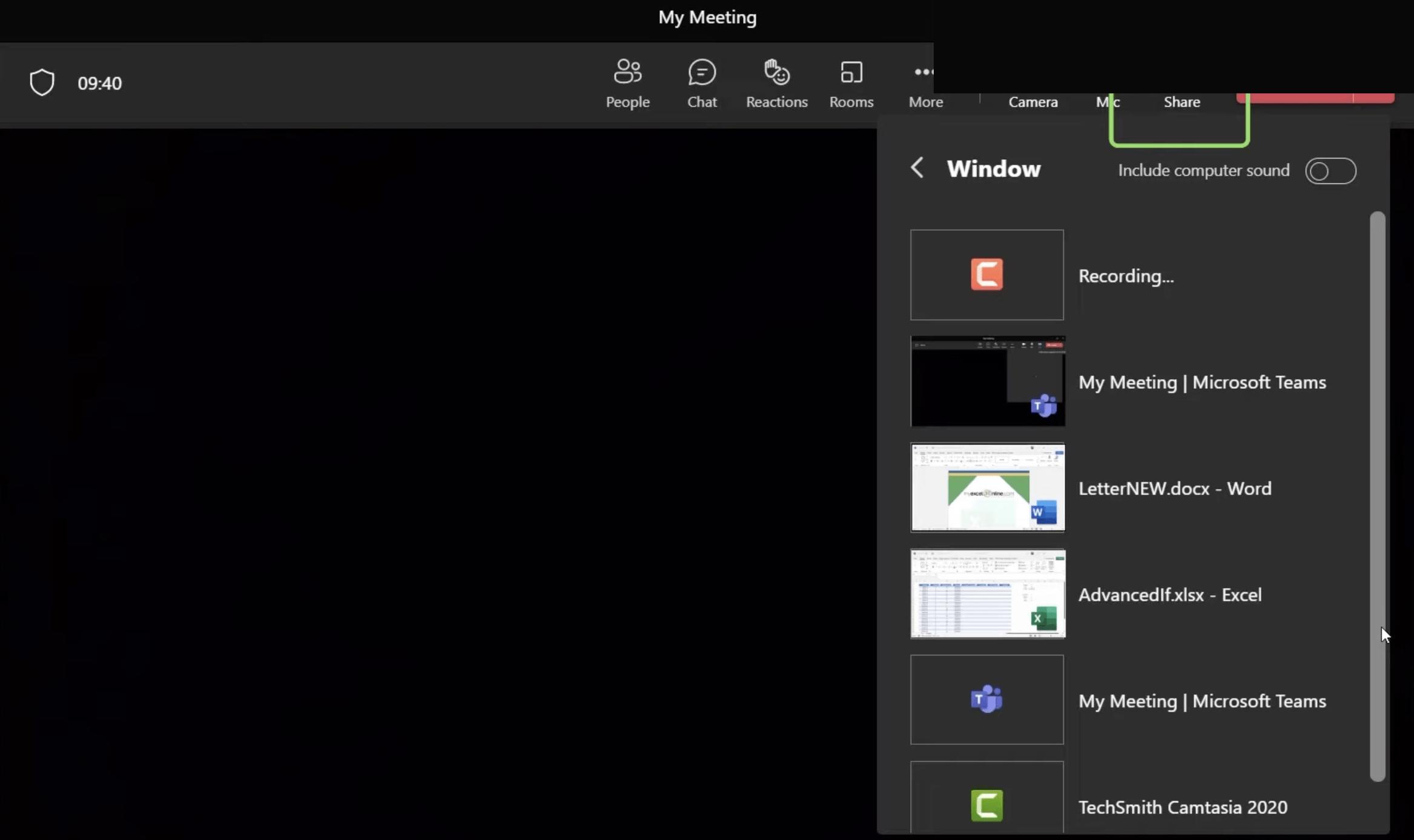Open breakout Rooms
1414x840 pixels.
(x=851, y=84)
